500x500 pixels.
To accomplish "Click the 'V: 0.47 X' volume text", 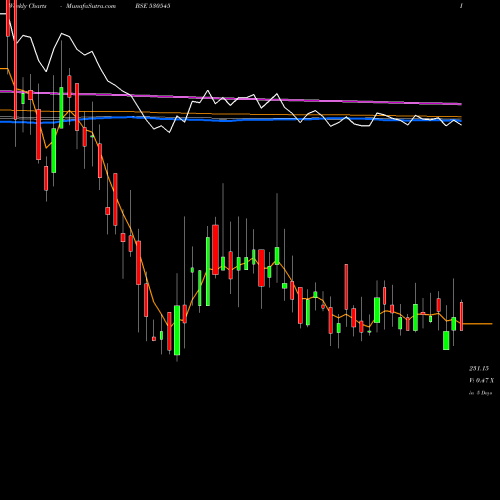I will tap(481, 380).
